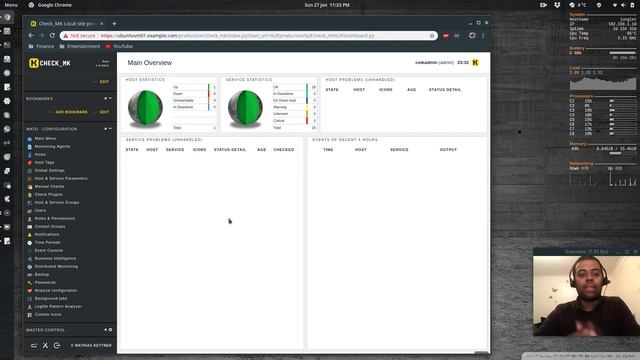Click the Check_MK logo in sidebar
The image size is (640, 360).
pyautogui.click(x=49, y=63)
